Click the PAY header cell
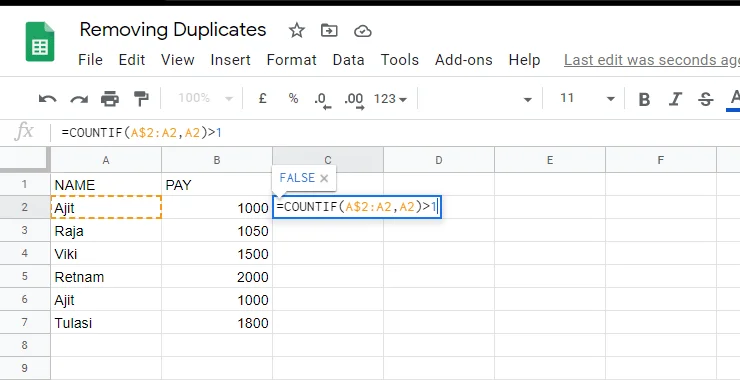This screenshot has width=740, height=380. point(217,184)
